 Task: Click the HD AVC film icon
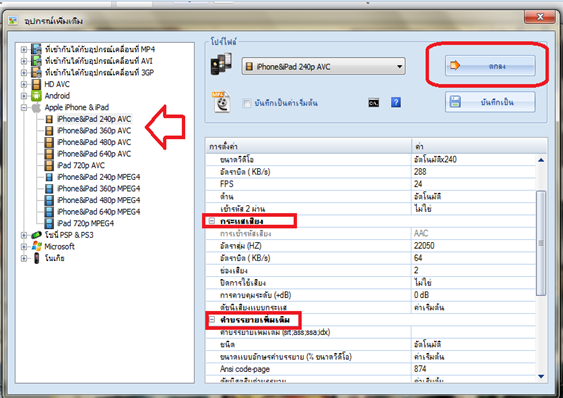pos(36,84)
